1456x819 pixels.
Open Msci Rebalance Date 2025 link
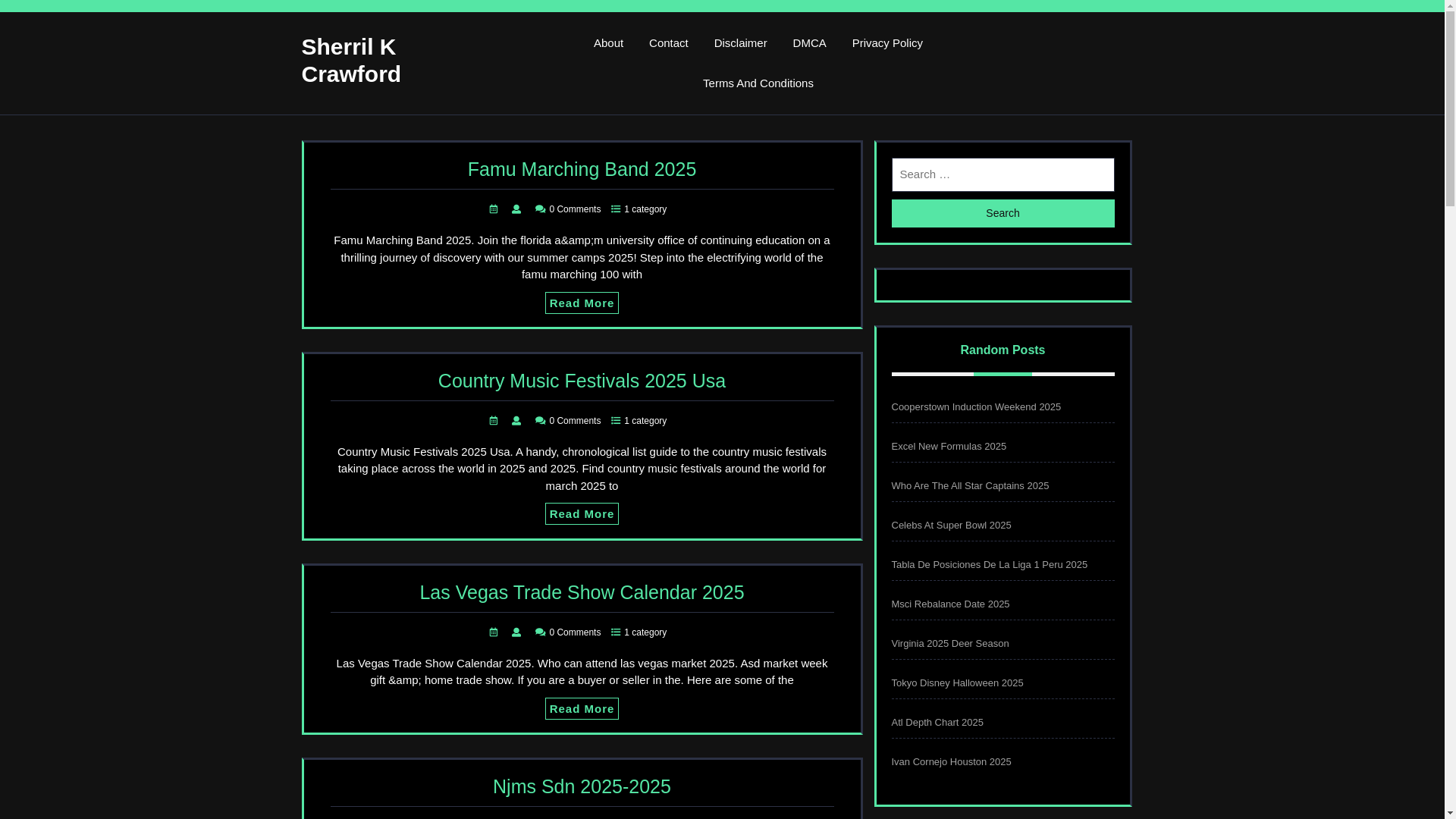[950, 604]
